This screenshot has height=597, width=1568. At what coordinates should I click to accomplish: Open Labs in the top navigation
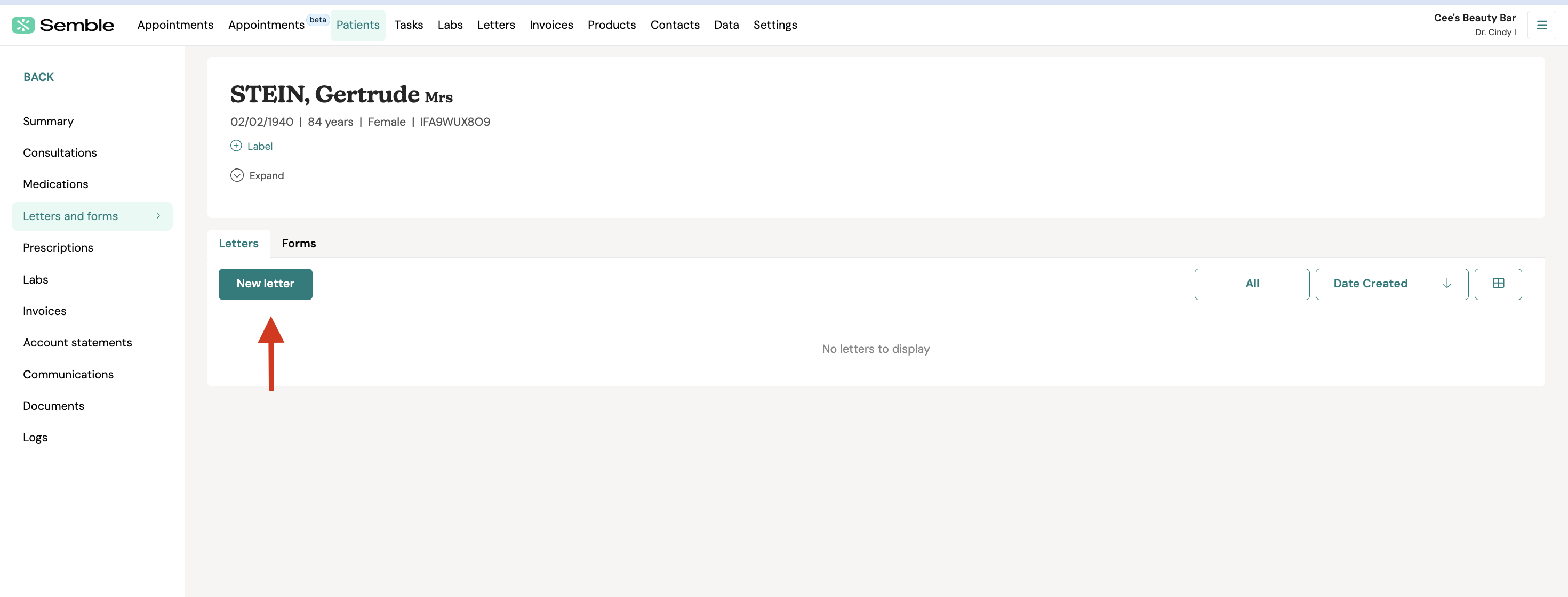450,25
